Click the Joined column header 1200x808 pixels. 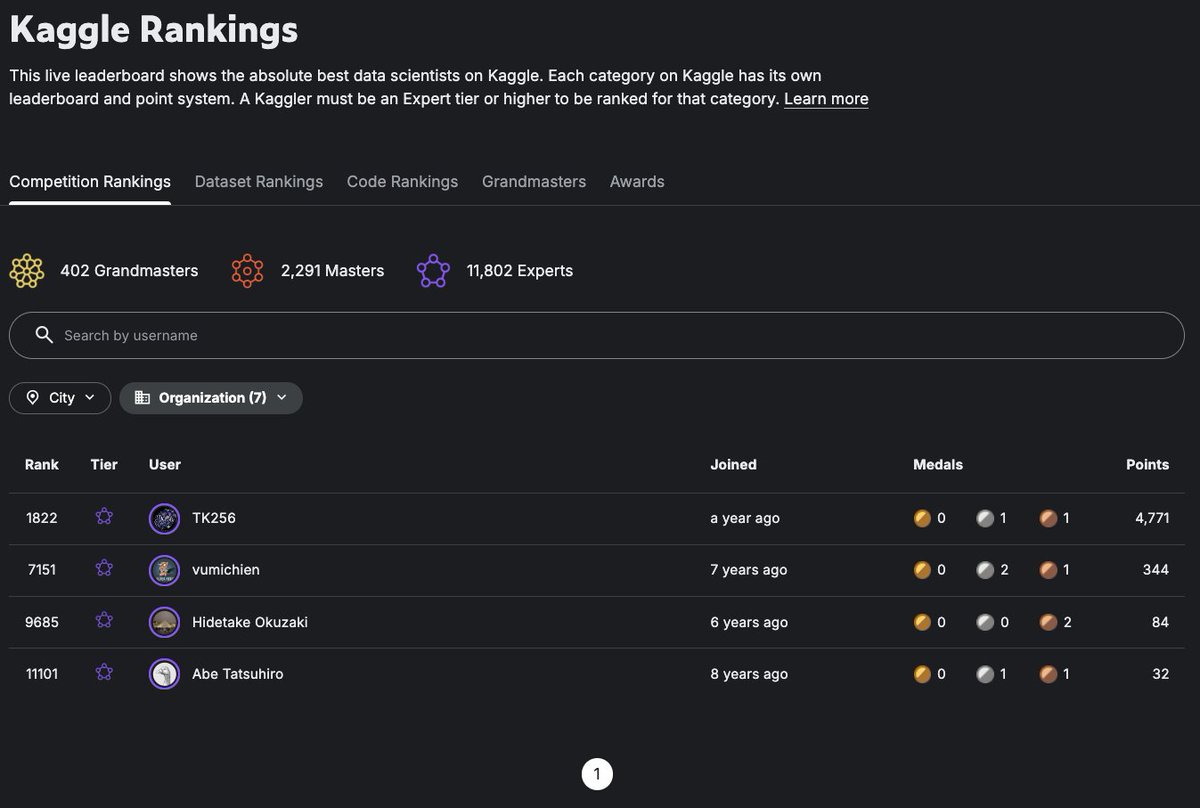733,464
